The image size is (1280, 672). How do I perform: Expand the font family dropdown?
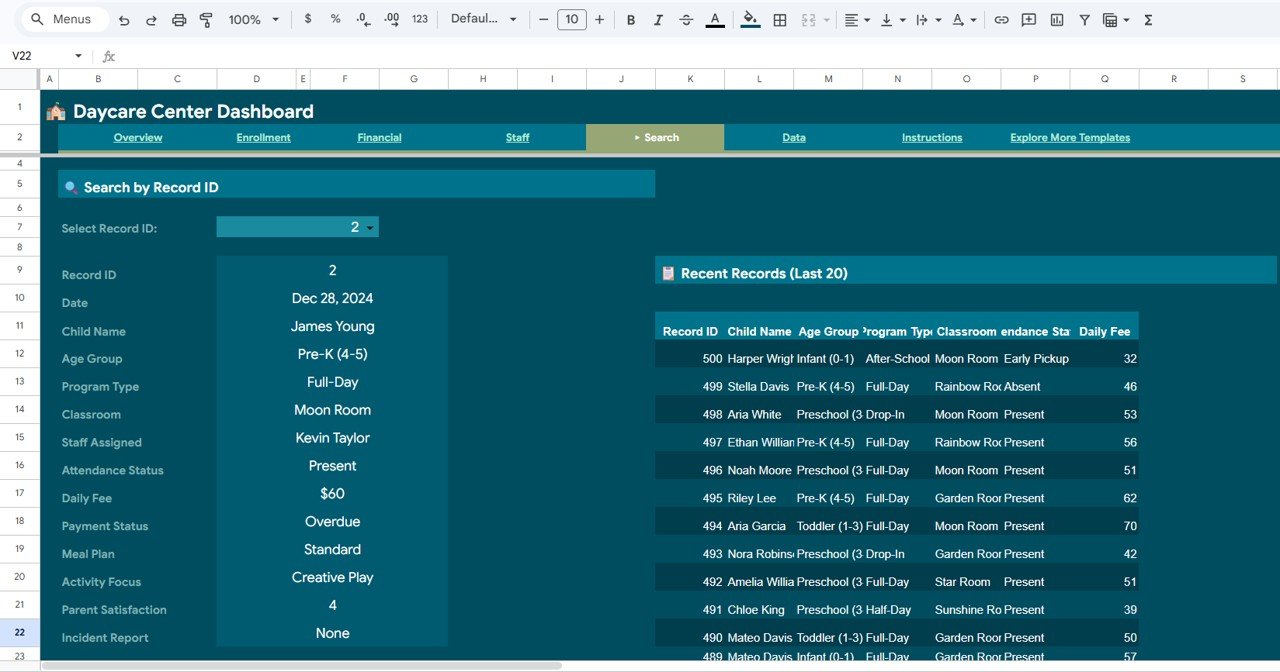coord(484,20)
